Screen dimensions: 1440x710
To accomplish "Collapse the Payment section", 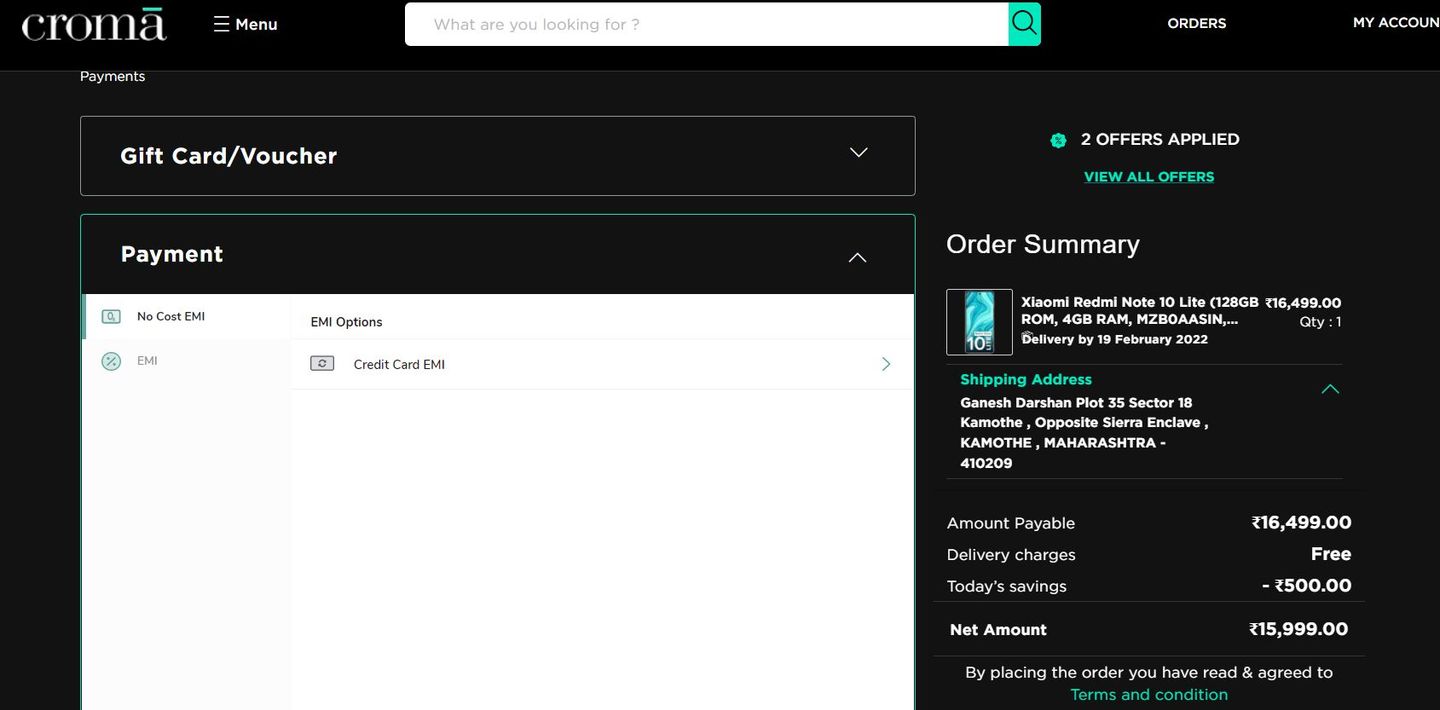I will tap(857, 257).
